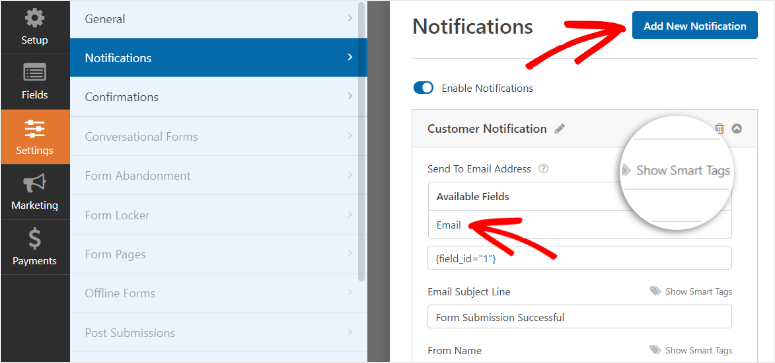Screen dimensions: 775x363
Task: Expand the Form Abandonment chevron
Action: tap(350, 175)
